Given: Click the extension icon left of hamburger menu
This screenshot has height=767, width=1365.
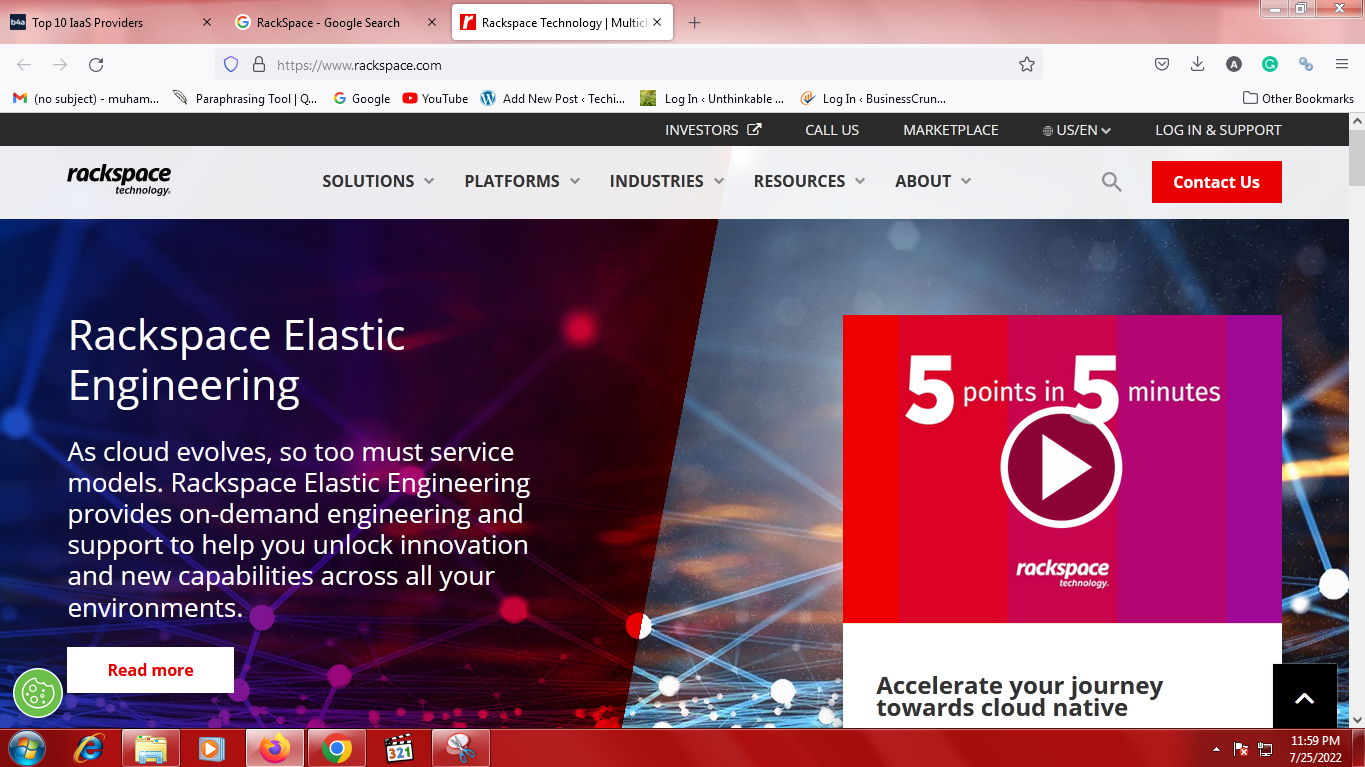Looking at the screenshot, I should point(1306,64).
